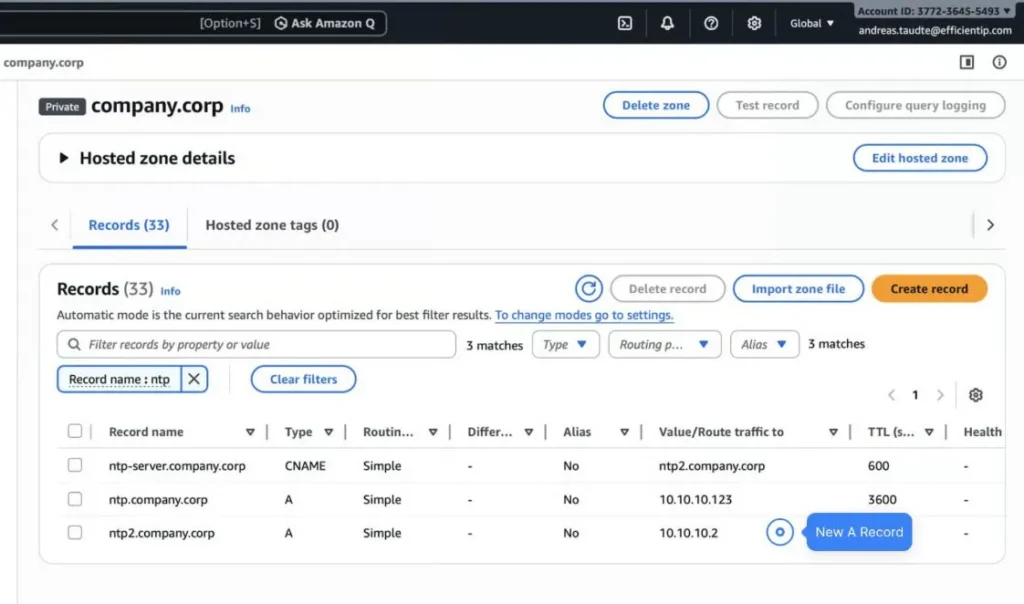The height and width of the screenshot is (604, 1024).
Task: Click ntp2.company.corp record name
Action: coord(161,533)
